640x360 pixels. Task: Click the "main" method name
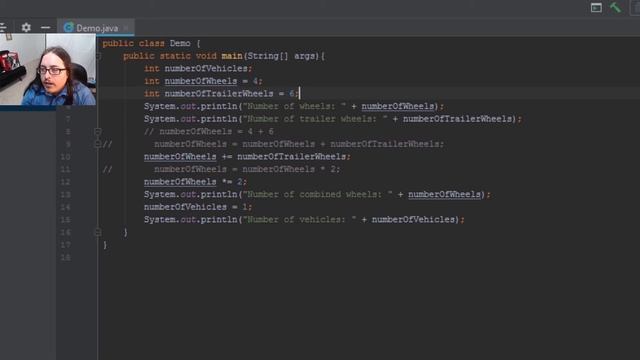coord(232,56)
